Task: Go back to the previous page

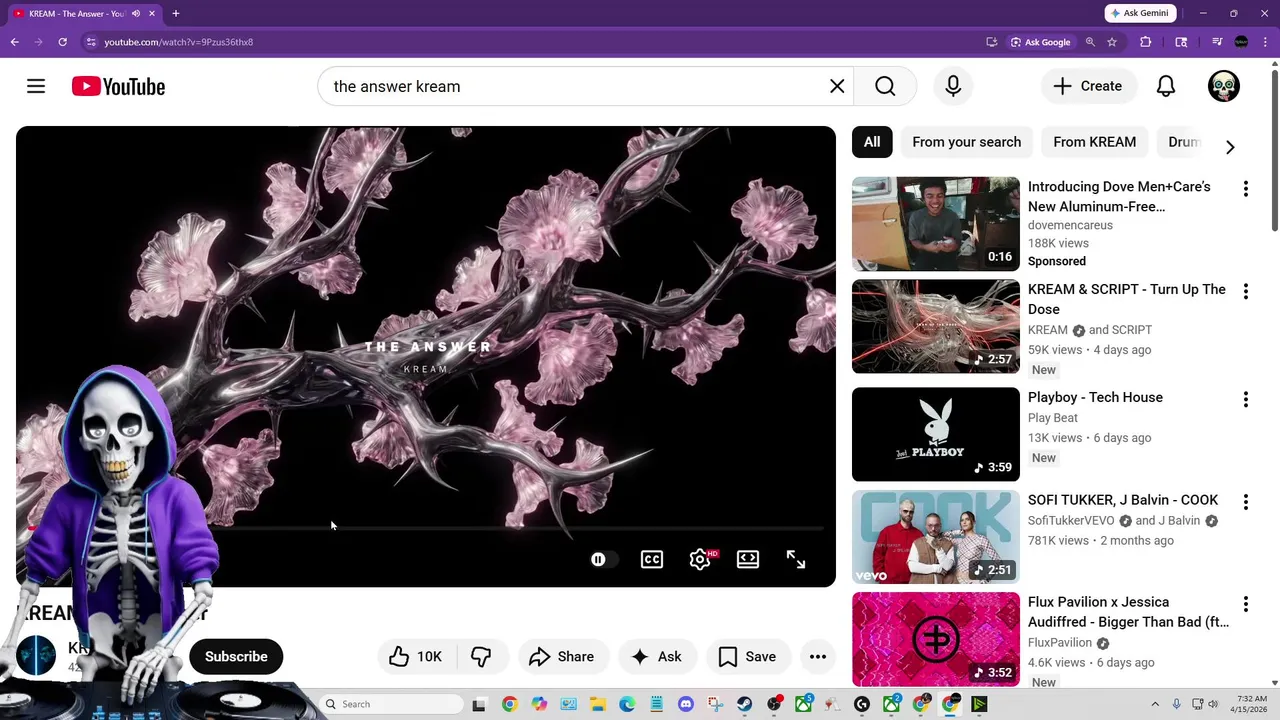Action: click(14, 42)
